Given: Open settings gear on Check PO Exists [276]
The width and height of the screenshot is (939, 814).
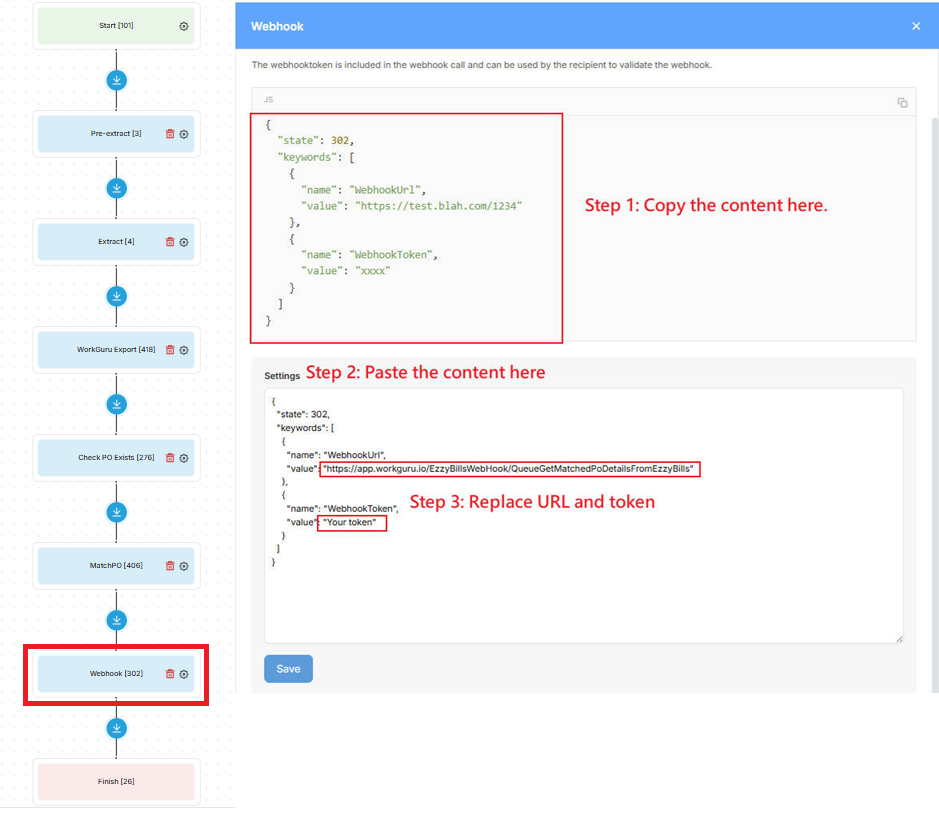Looking at the screenshot, I should pos(184,458).
